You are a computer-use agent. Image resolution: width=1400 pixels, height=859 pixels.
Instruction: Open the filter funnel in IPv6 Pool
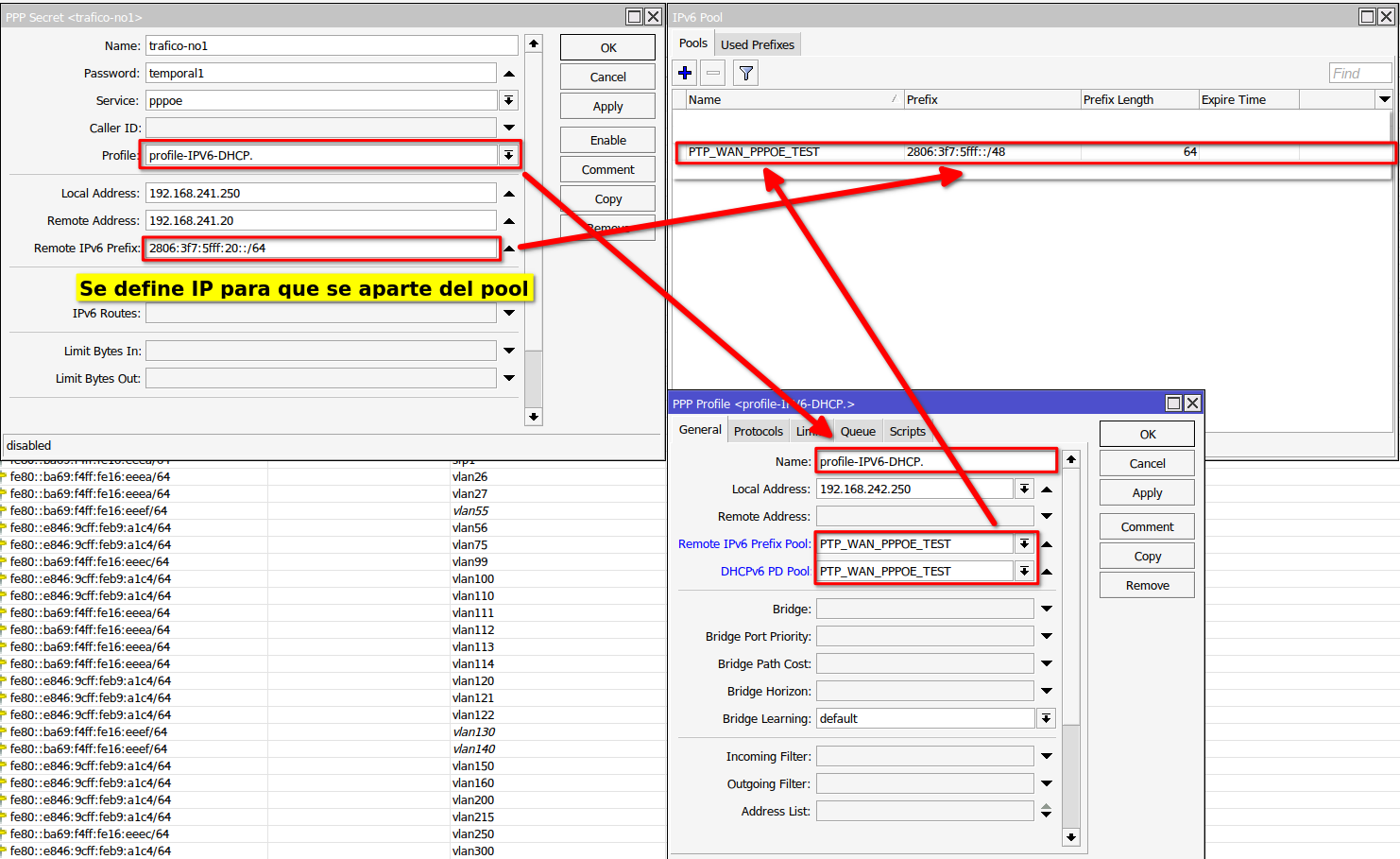(x=746, y=73)
